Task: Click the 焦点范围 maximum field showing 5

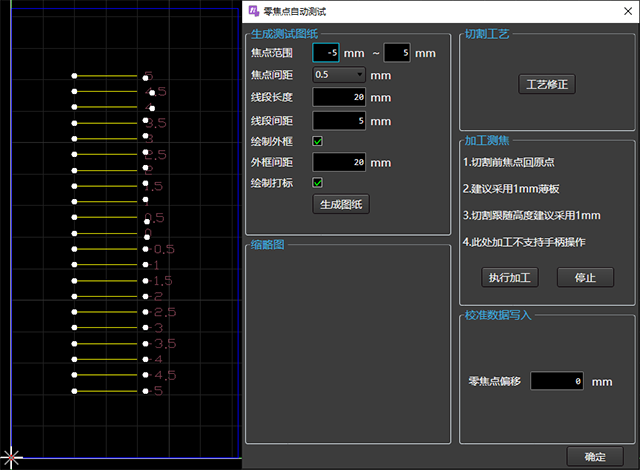Action: 396,52
